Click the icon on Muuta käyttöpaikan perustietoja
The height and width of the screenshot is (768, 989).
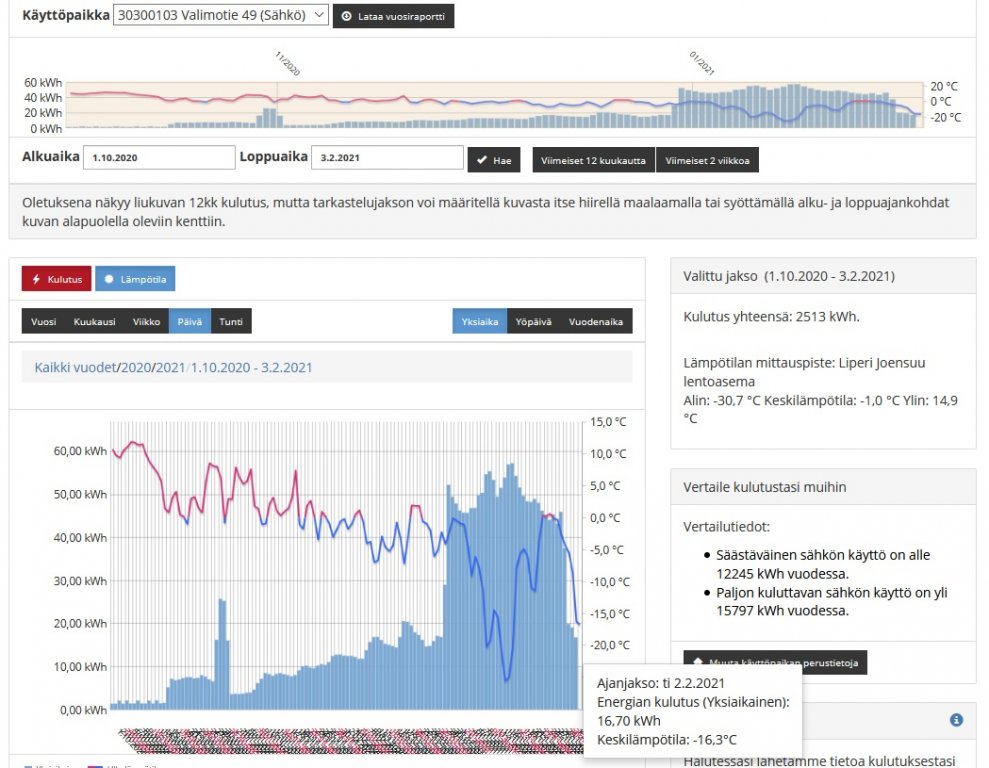coord(697,662)
